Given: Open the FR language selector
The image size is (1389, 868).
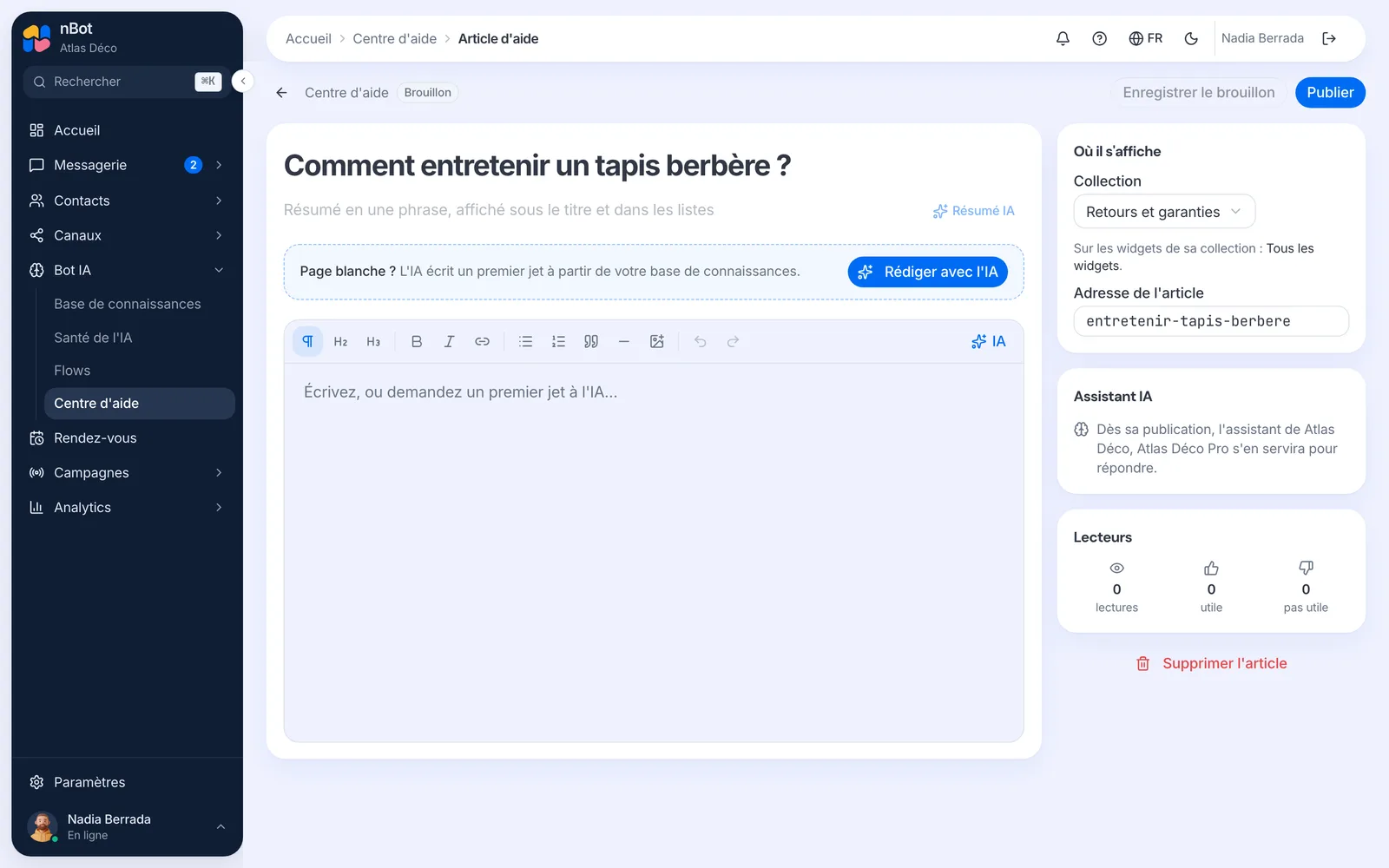Looking at the screenshot, I should [x=1145, y=38].
